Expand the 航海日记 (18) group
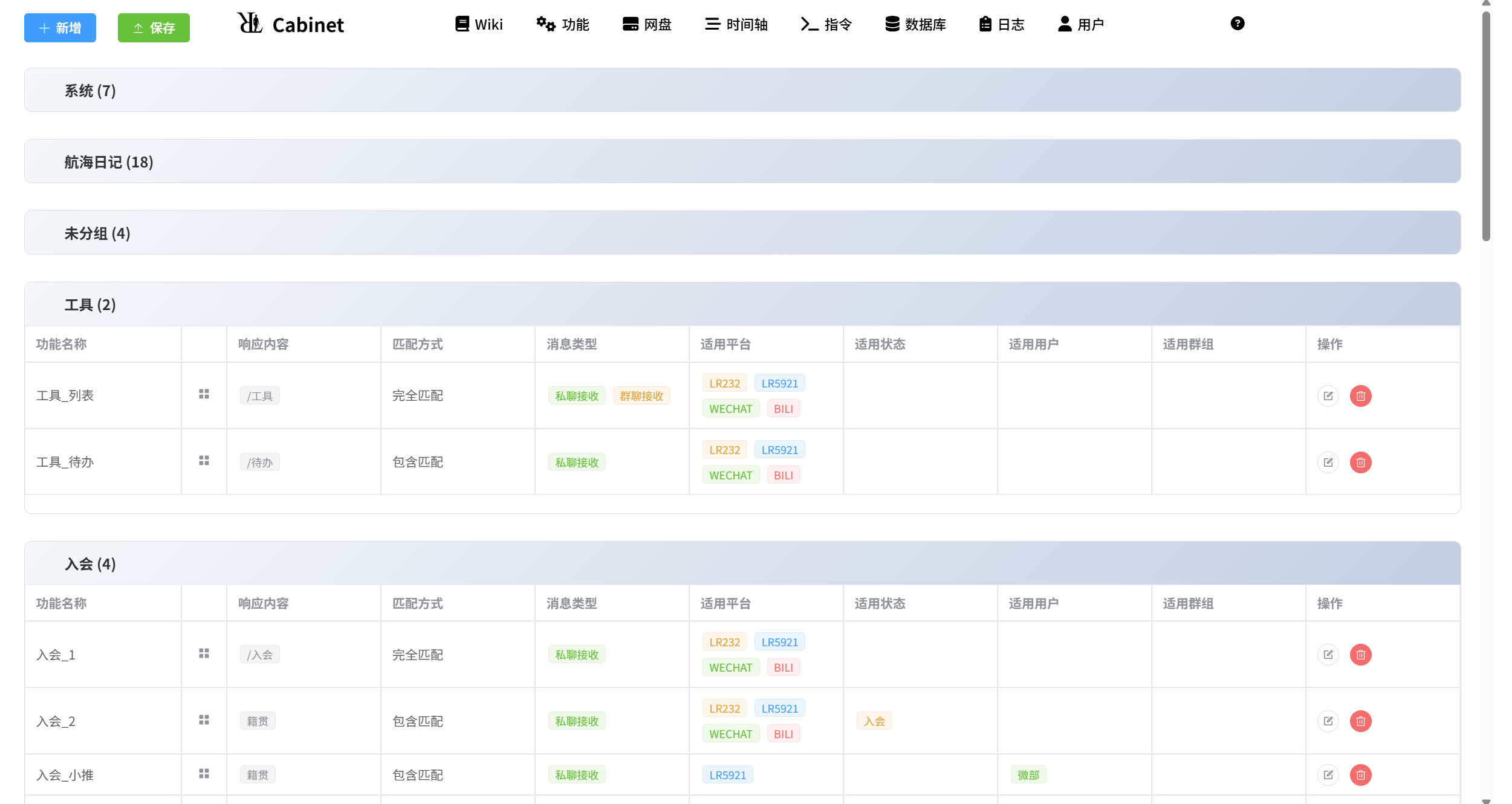The image size is (1512, 804). coord(109,162)
